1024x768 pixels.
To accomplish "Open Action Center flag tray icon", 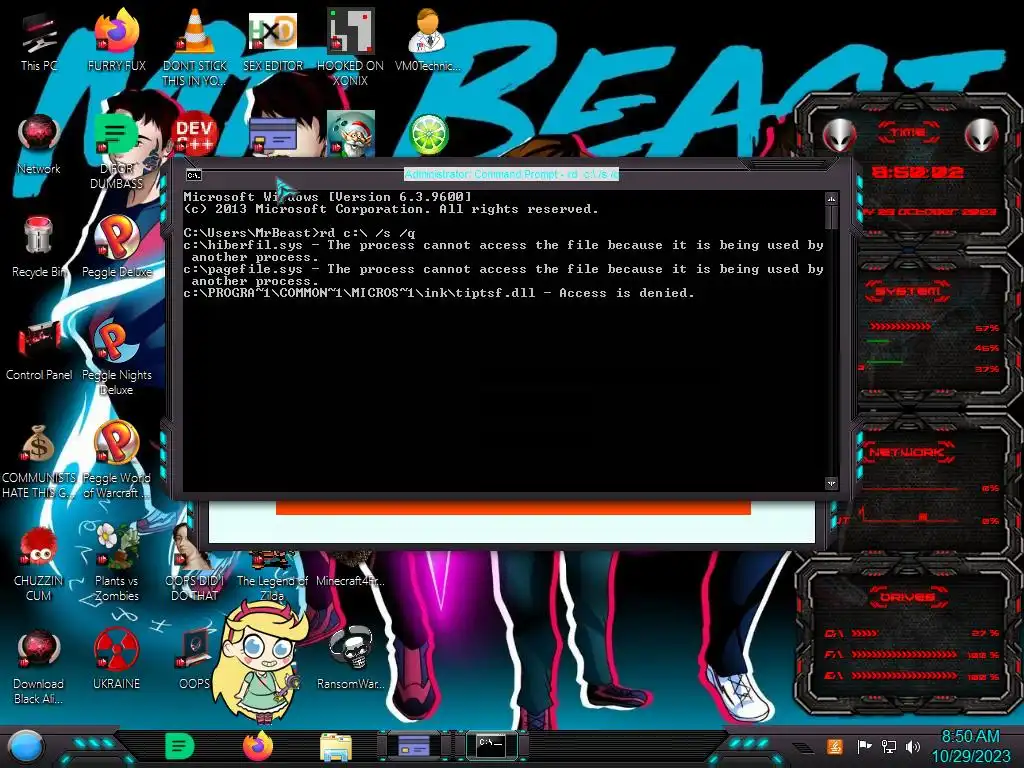I will pyautogui.click(x=864, y=746).
